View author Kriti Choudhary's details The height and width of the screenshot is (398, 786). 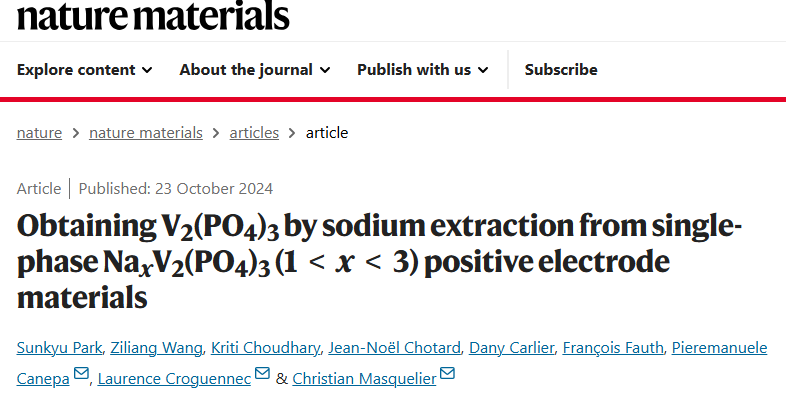(x=265, y=347)
